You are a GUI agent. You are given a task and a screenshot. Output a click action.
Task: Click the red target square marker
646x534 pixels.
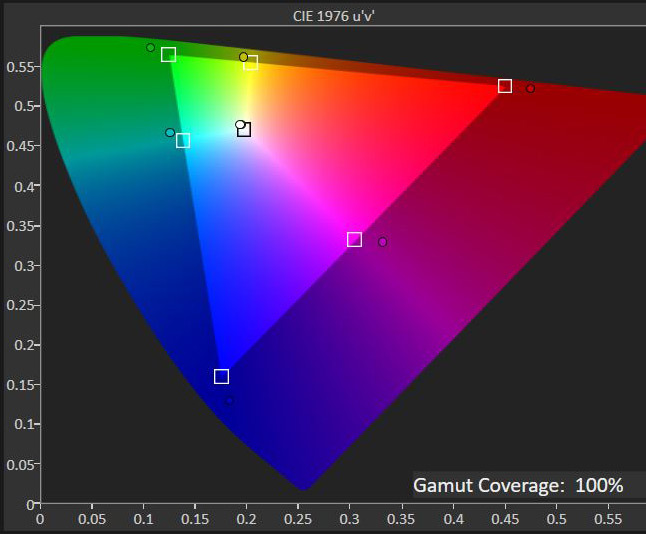coord(505,86)
